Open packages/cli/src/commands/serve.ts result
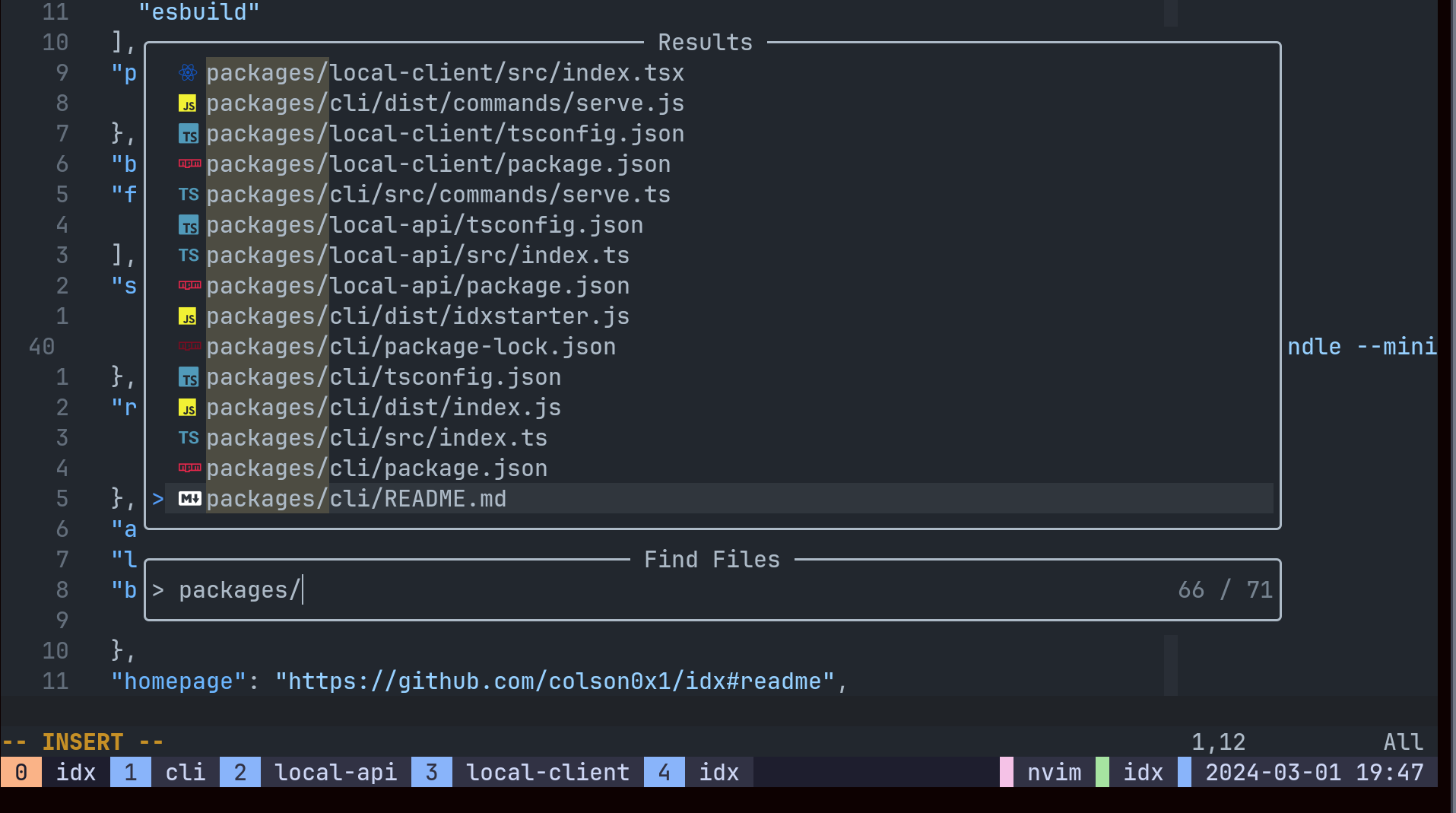The image size is (1456, 813). click(x=438, y=195)
